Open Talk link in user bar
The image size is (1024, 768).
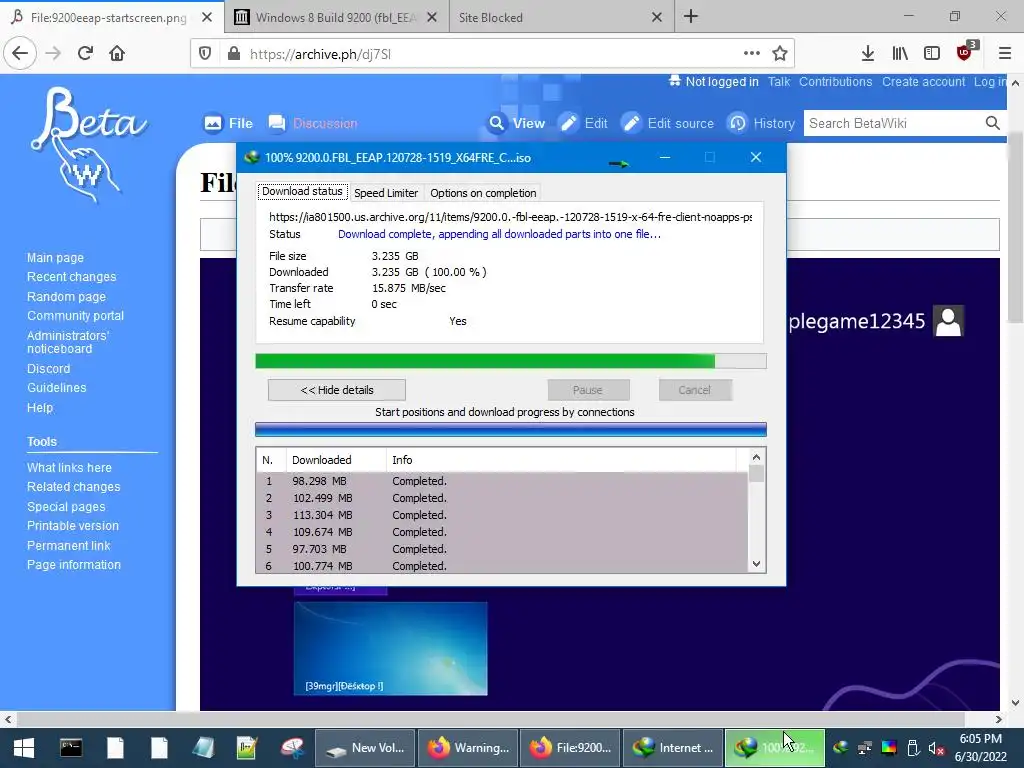[778, 82]
